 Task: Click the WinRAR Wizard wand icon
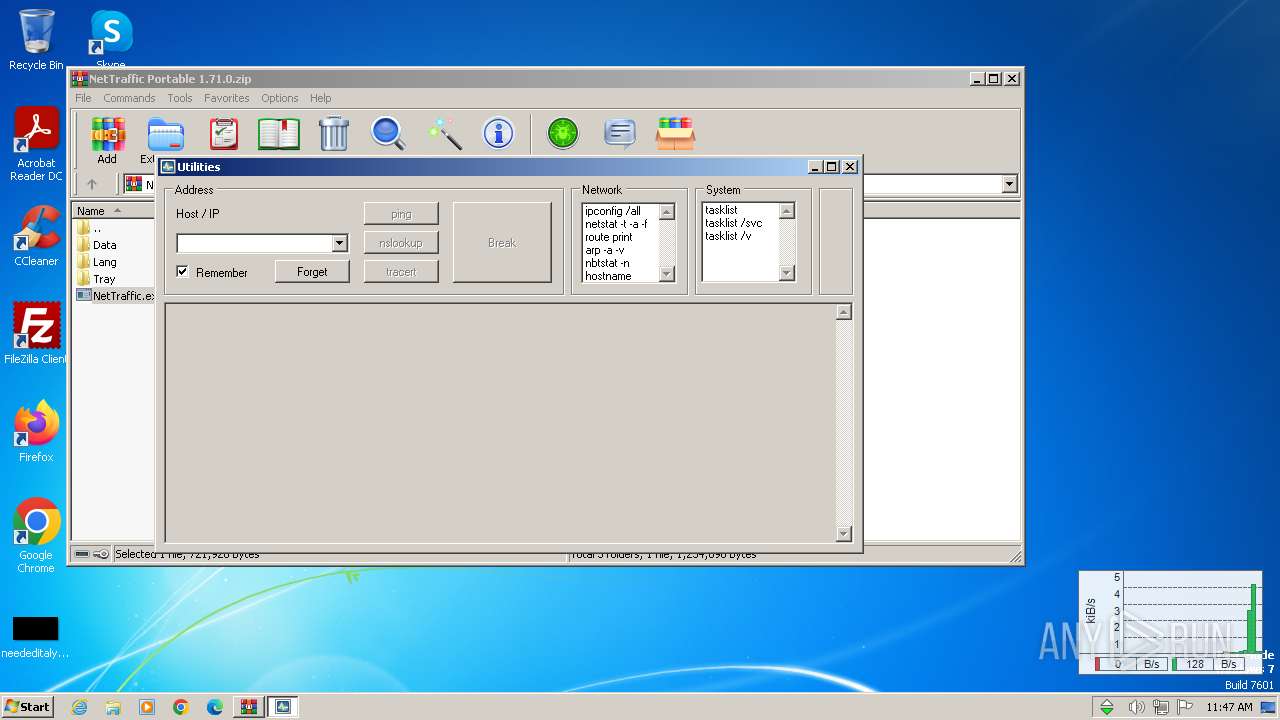click(x=444, y=133)
